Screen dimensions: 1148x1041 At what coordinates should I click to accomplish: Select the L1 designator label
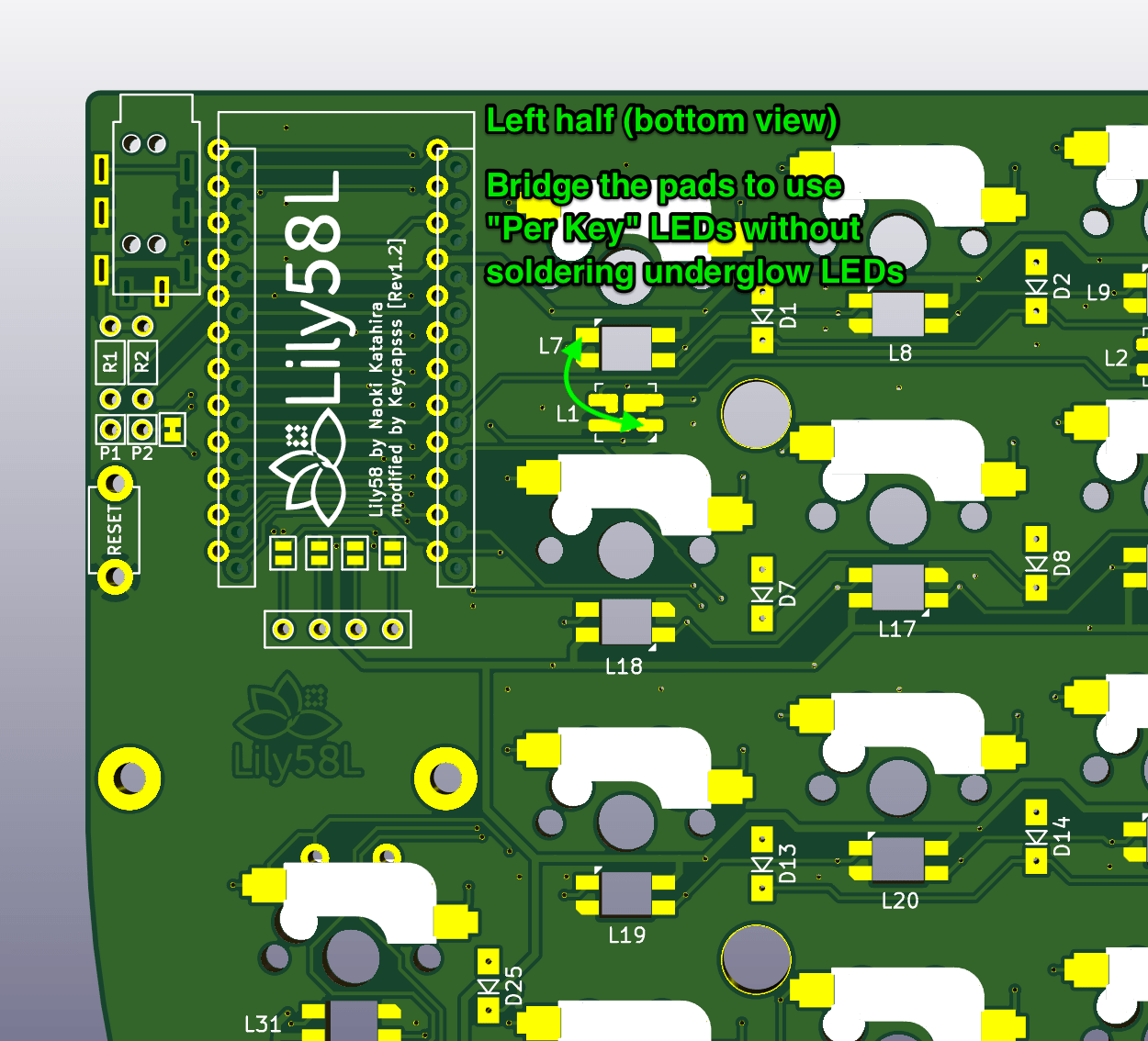click(568, 414)
